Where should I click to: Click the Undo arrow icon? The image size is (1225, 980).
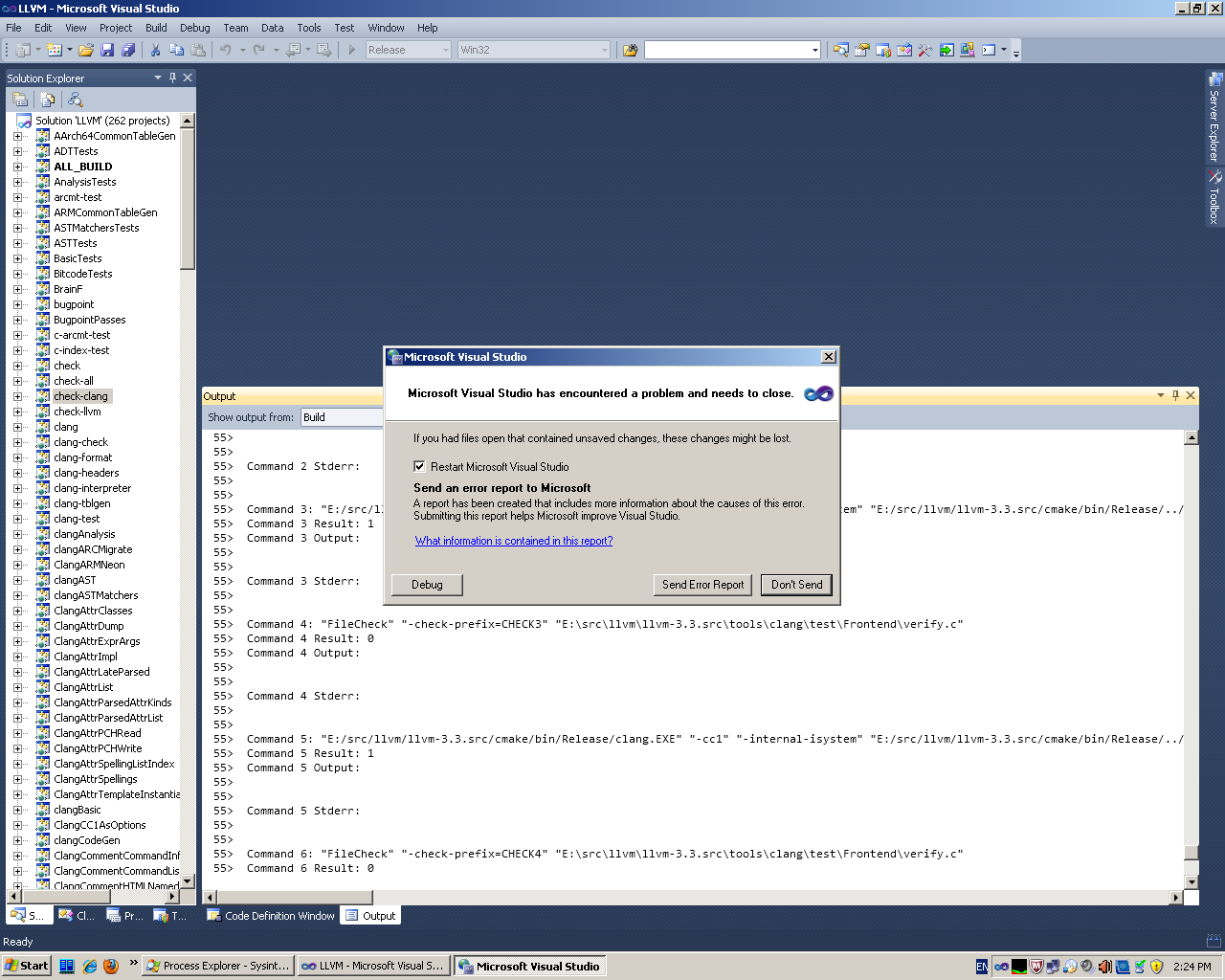pos(226,50)
